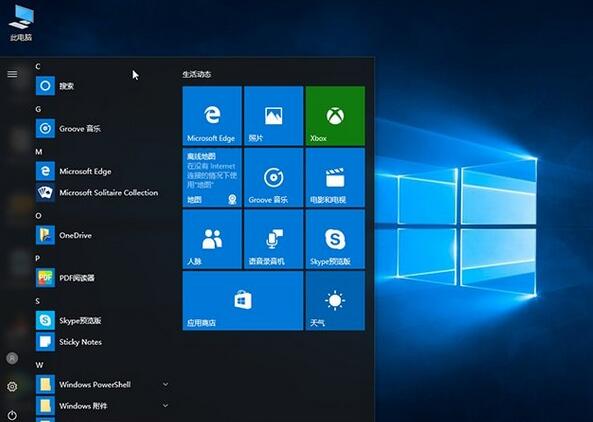The width and height of the screenshot is (593, 422).
Task: Click the letter G section header
Action: (x=38, y=109)
